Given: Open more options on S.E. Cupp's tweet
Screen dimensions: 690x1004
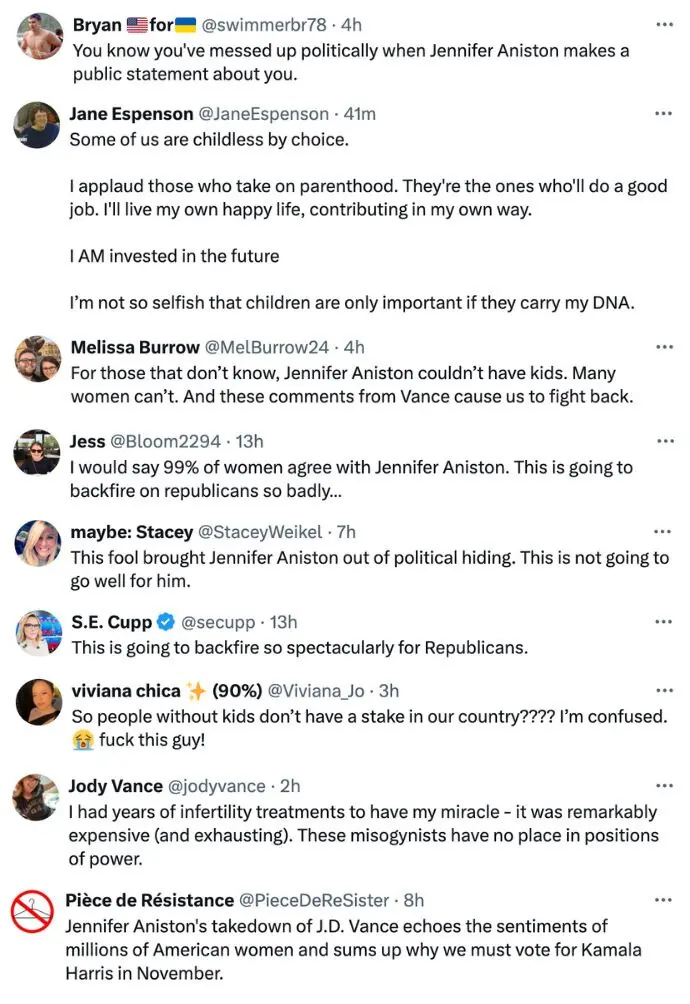Looking at the screenshot, I should [x=664, y=622].
